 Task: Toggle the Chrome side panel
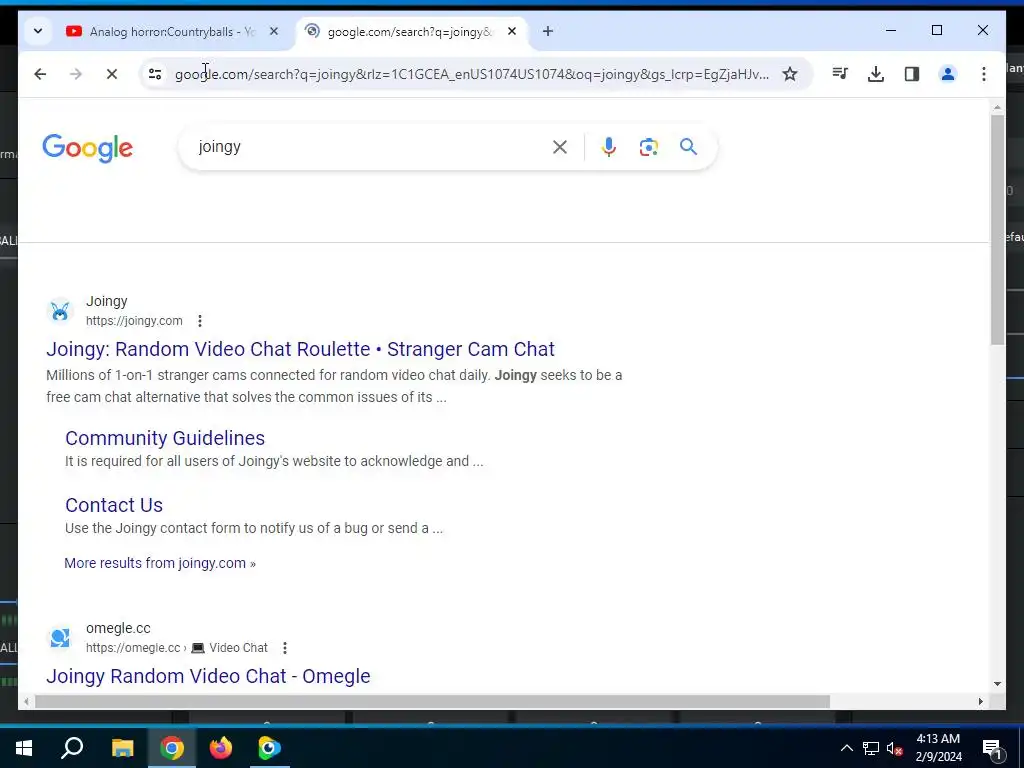pyautogui.click(x=912, y=74)
